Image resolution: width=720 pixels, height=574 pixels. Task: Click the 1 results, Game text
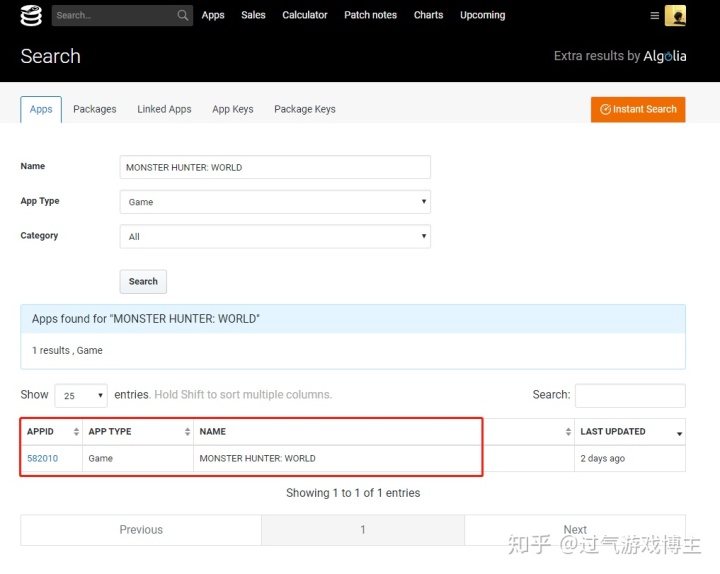[x=67, y=350]
